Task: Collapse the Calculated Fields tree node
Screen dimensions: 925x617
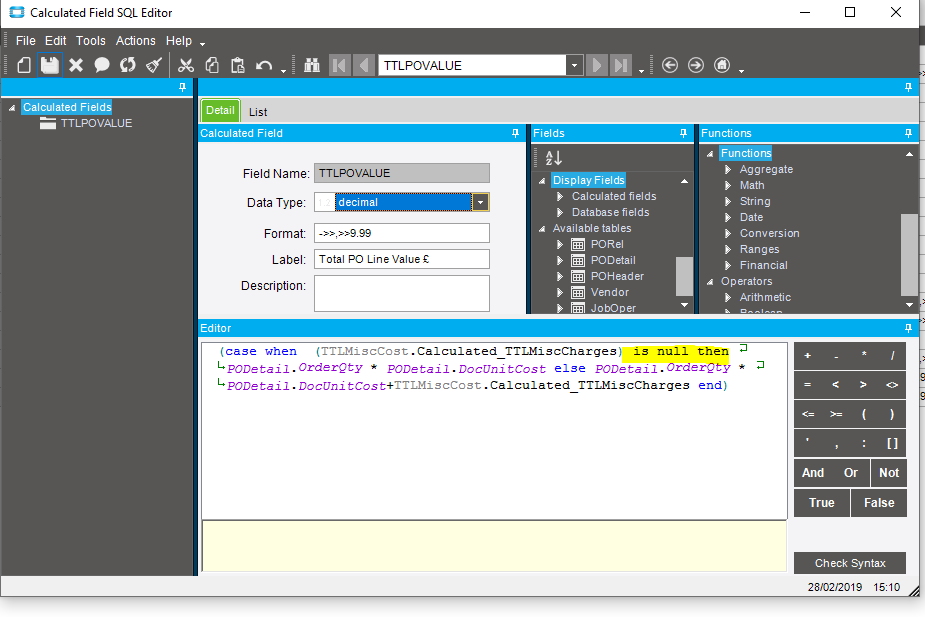Action: (12, 108)
